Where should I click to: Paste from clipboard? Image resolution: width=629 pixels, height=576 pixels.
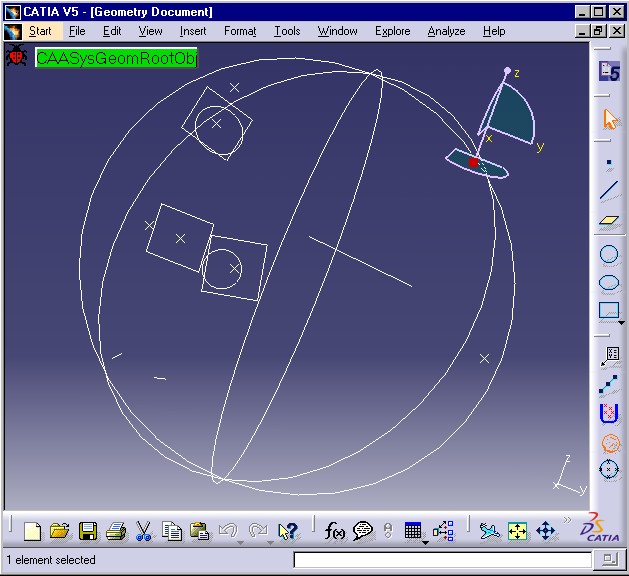click(x=199, y=531)
